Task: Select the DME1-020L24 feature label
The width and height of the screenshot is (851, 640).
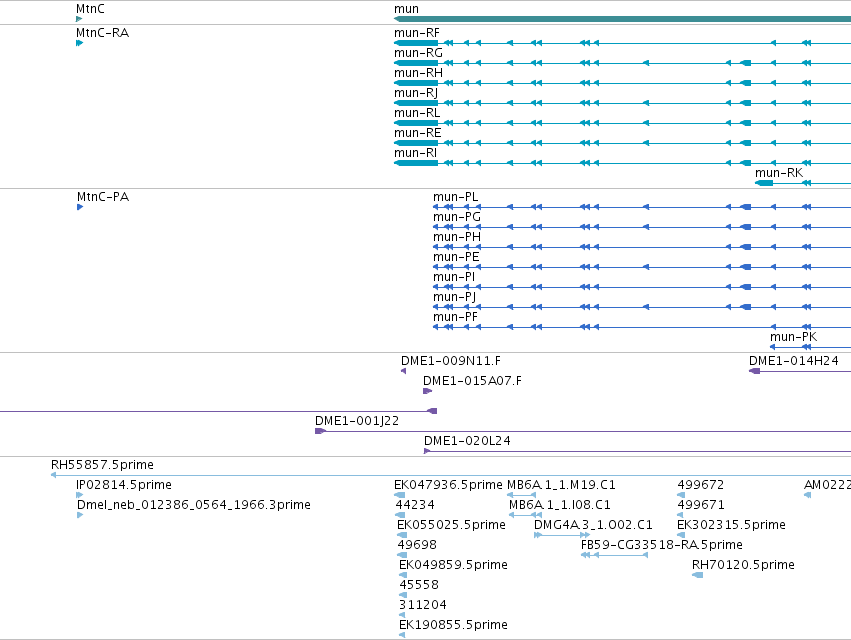Action: 467,441
